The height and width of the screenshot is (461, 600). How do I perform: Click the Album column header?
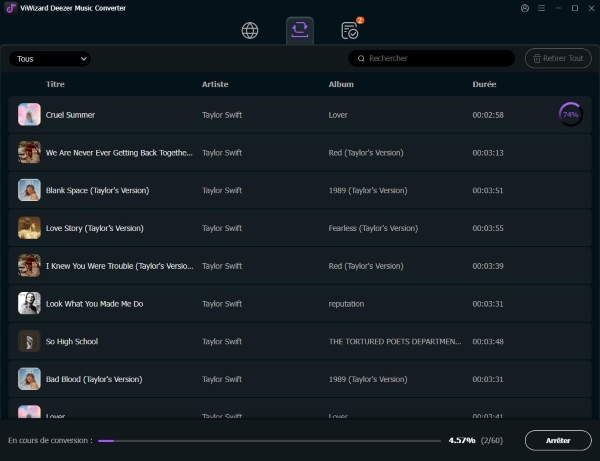pyautogui.click(x=341, y=84)
